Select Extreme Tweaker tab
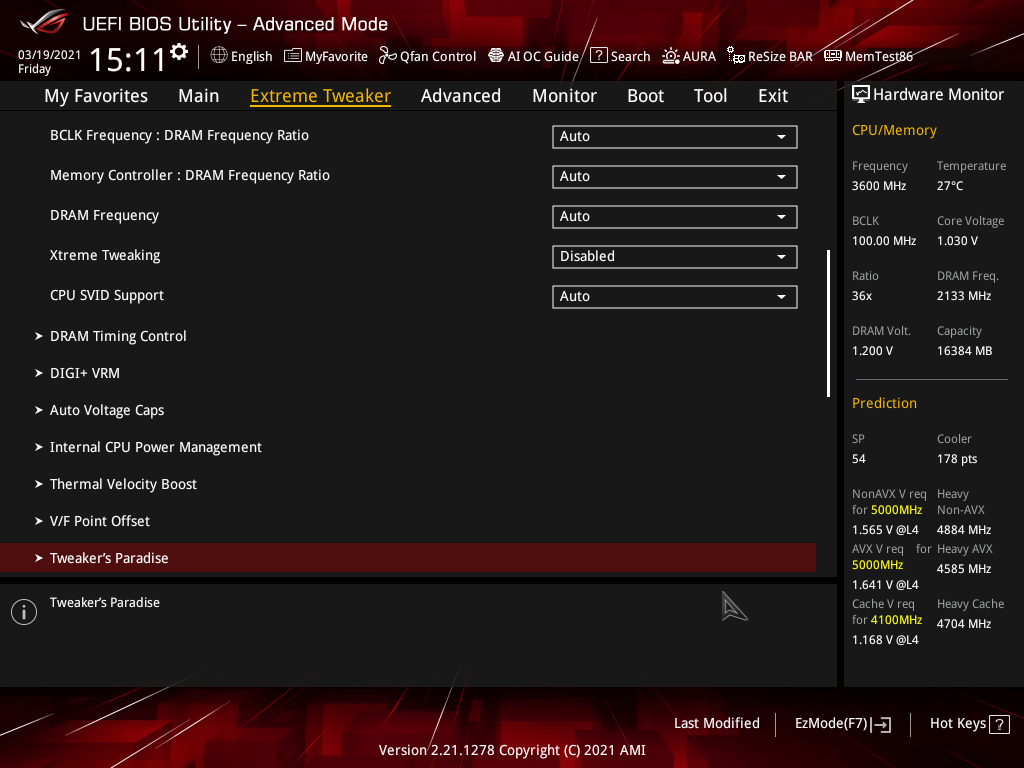 [x=321, y=96]
